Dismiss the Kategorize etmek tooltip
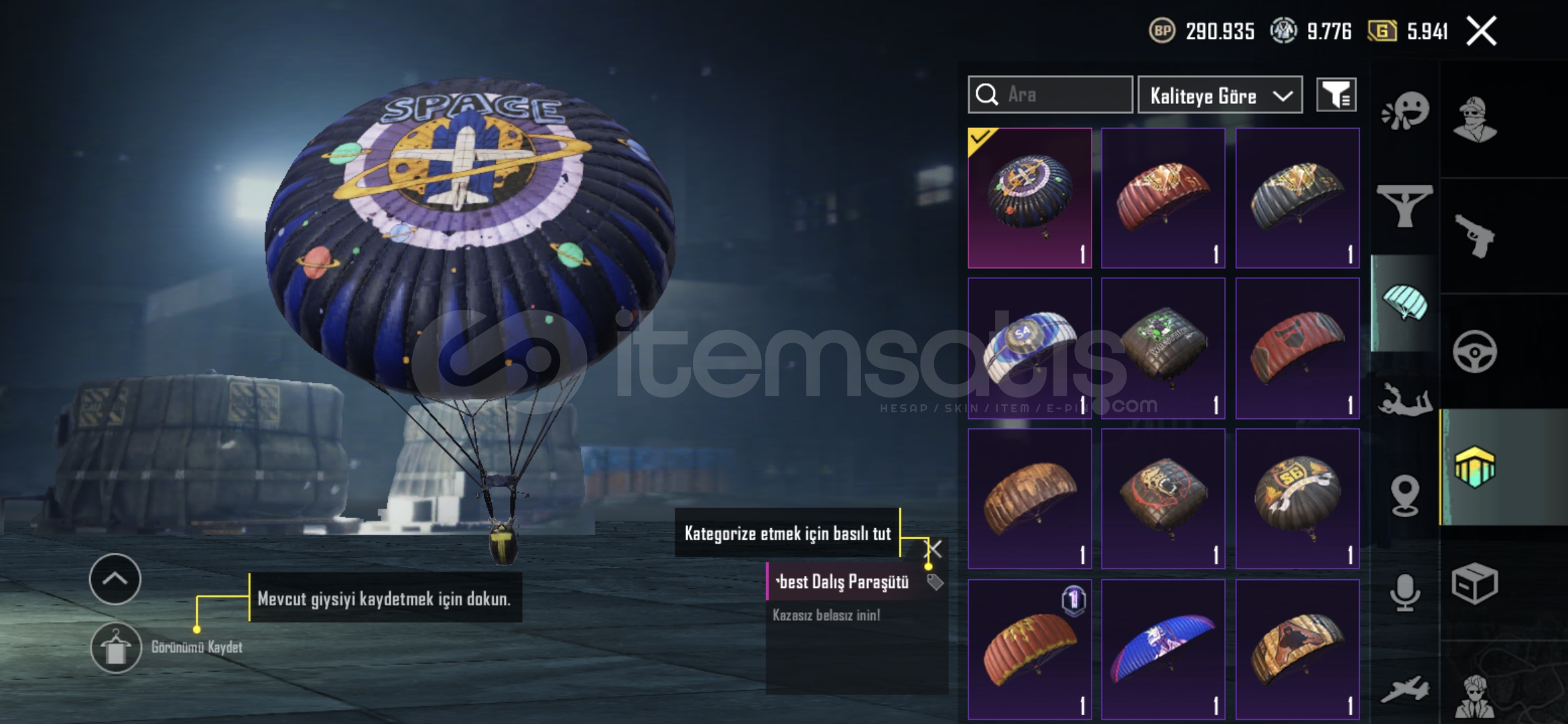Viewport: 1568px width, 724px height. pos(934,550)
